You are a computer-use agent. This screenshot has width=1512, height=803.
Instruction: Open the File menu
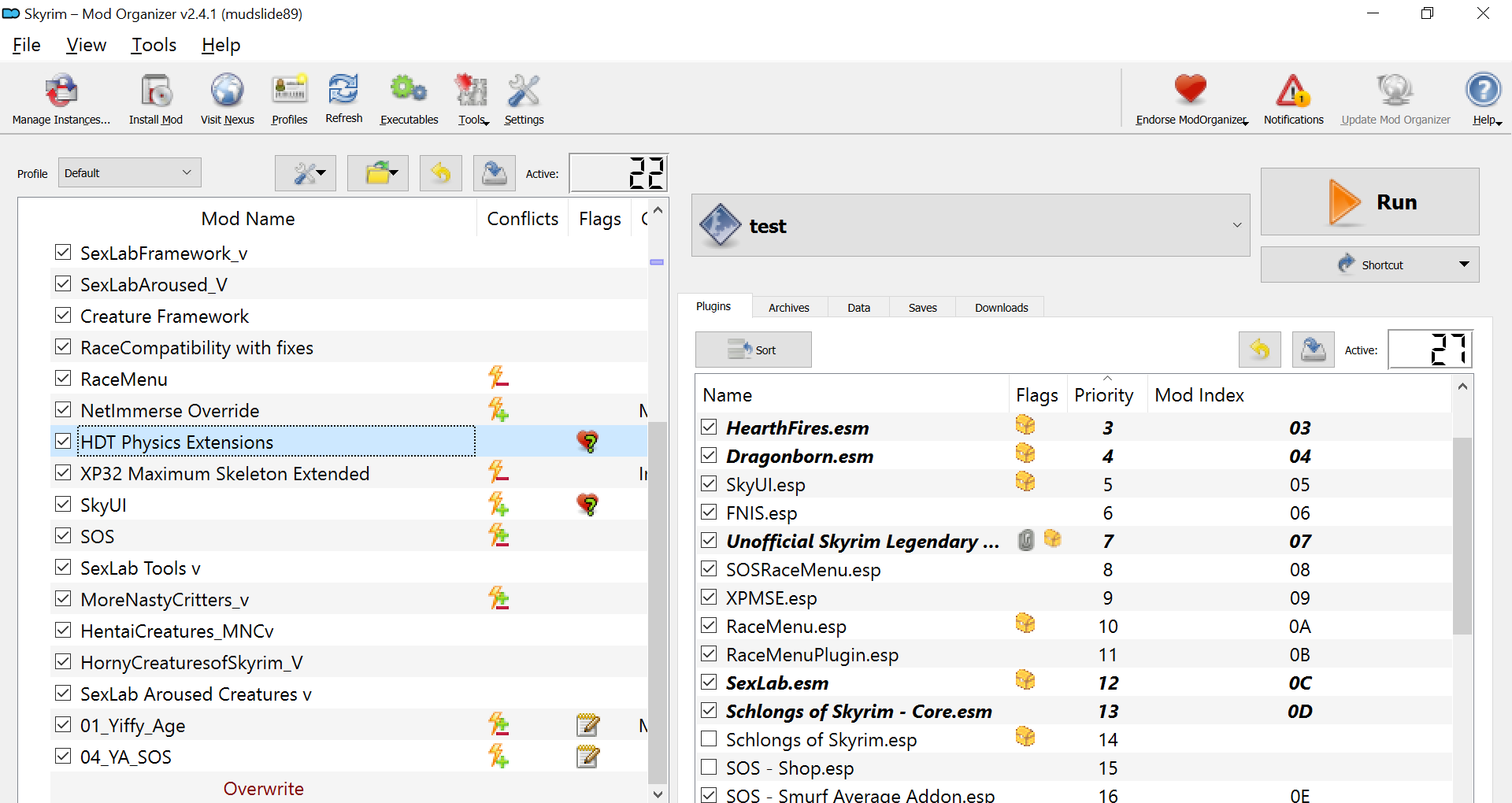(x=27, y=45)
